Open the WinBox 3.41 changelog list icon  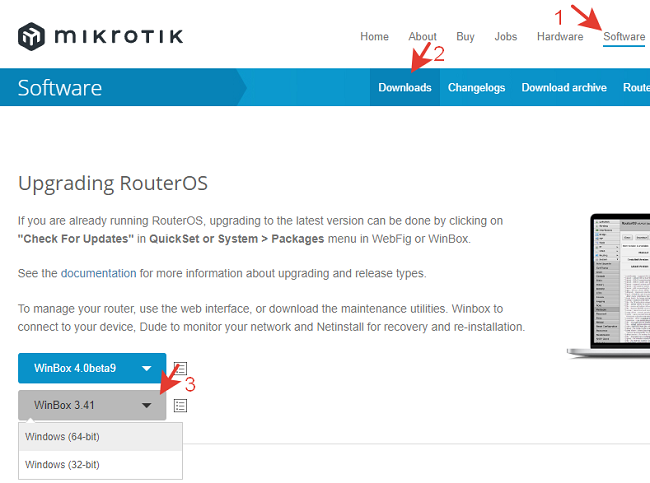click(180, 405)
